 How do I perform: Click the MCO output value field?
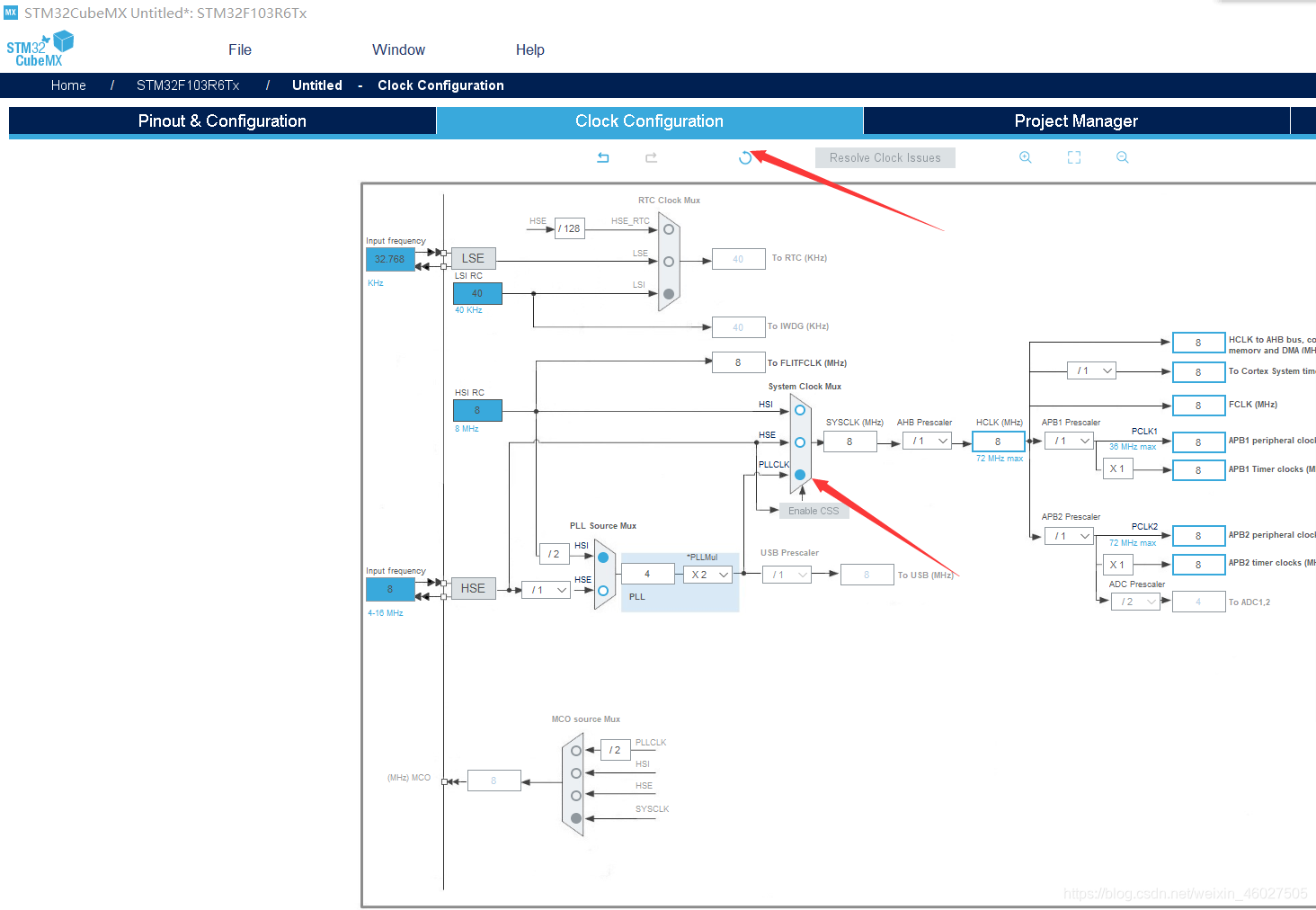[493, 781]
